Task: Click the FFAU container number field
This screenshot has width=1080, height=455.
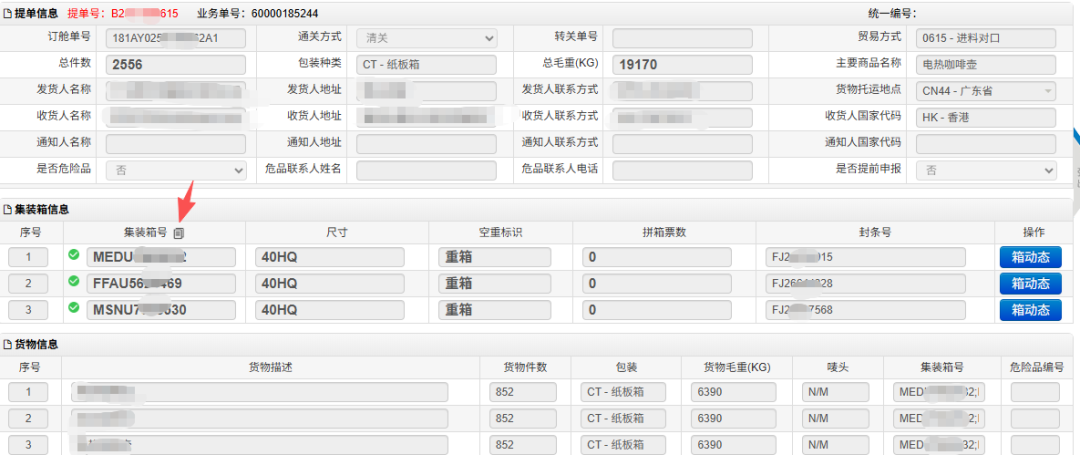Action: (x=161, y=284)
